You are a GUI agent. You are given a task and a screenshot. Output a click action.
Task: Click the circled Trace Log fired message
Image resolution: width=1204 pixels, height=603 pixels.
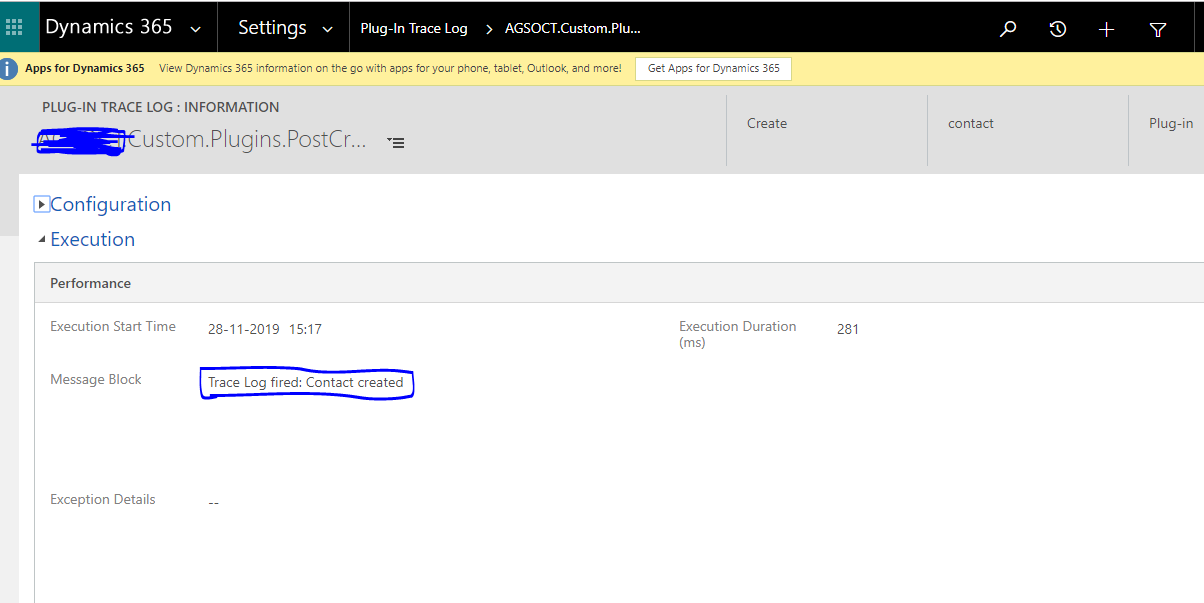306,382
